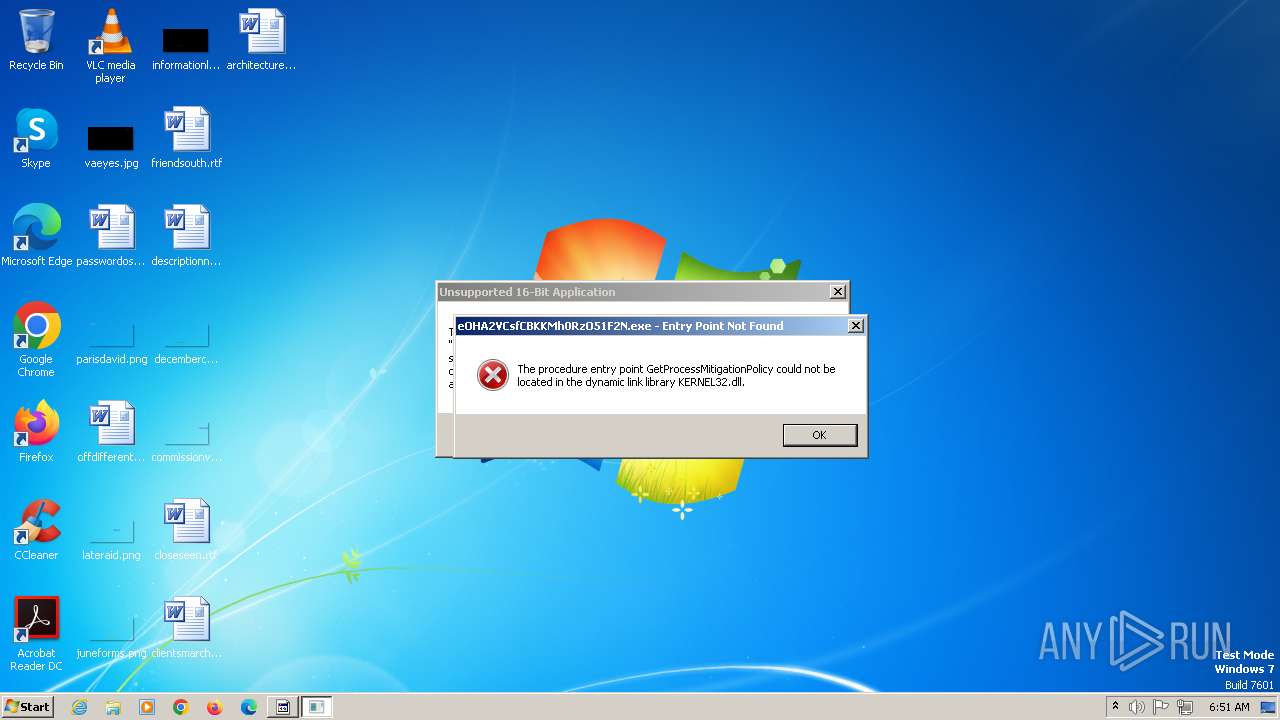This screenshot has width=1280, height=720.
Task: Launch Chrome from the taskbar
Action: click(181, 707)
